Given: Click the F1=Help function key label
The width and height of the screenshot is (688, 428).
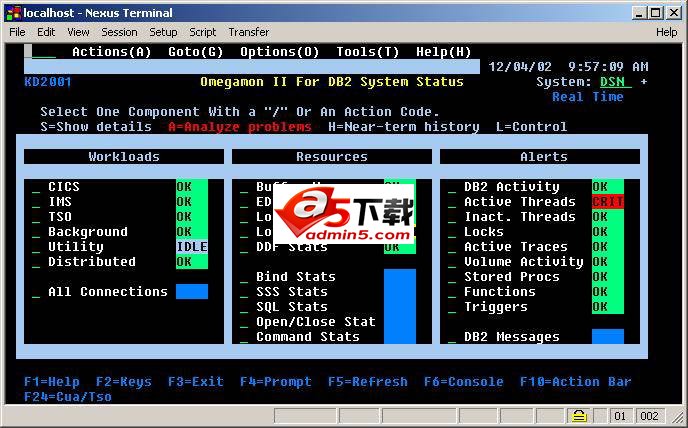Looking at the screenshot, I should [x=52, y=382].
